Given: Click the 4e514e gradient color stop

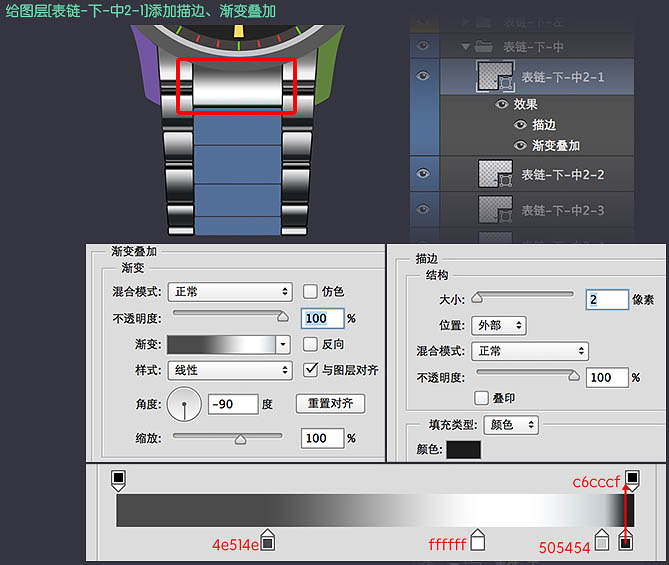Looking at the screenshot, I should tap(267, 542).
